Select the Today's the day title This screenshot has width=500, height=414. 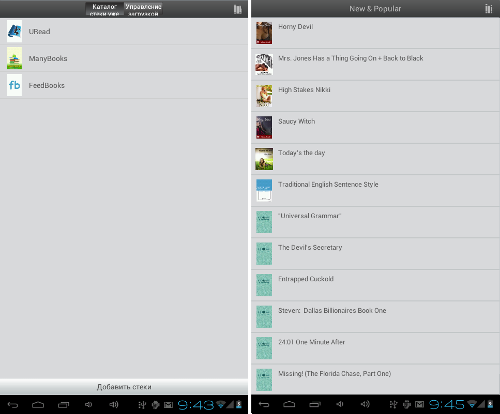point(302,153)
